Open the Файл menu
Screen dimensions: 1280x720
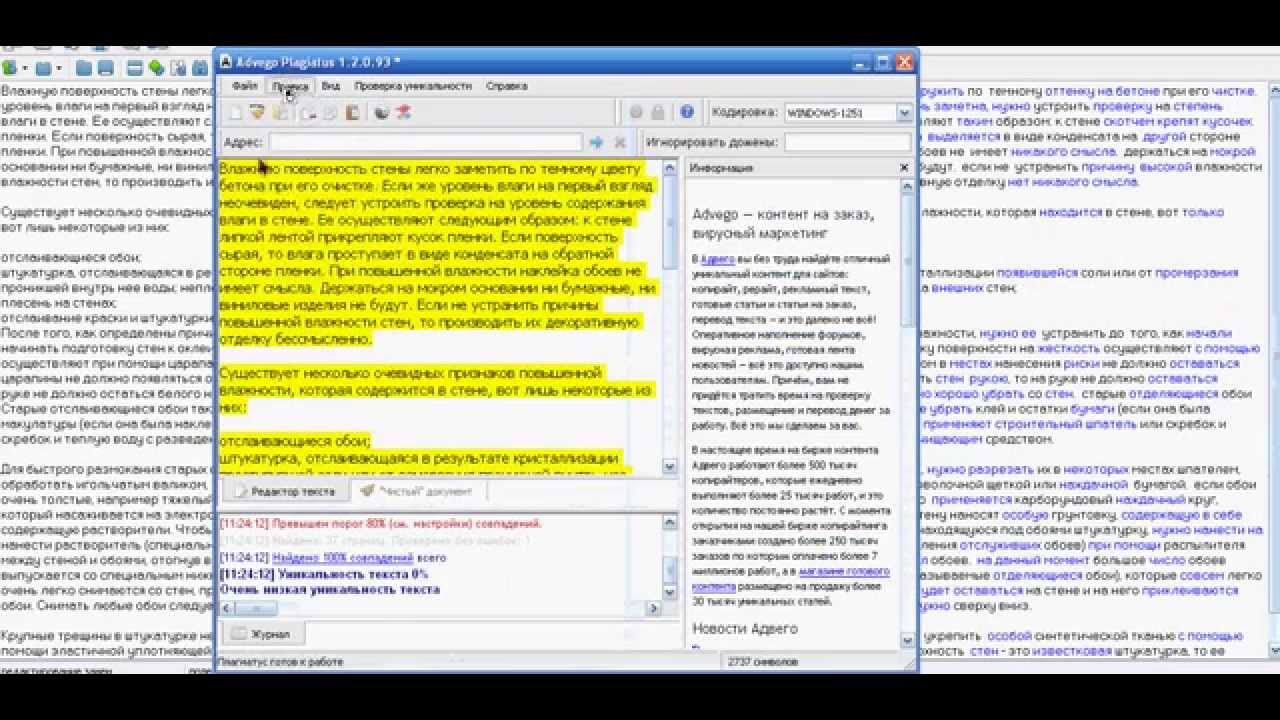point(245,86)
